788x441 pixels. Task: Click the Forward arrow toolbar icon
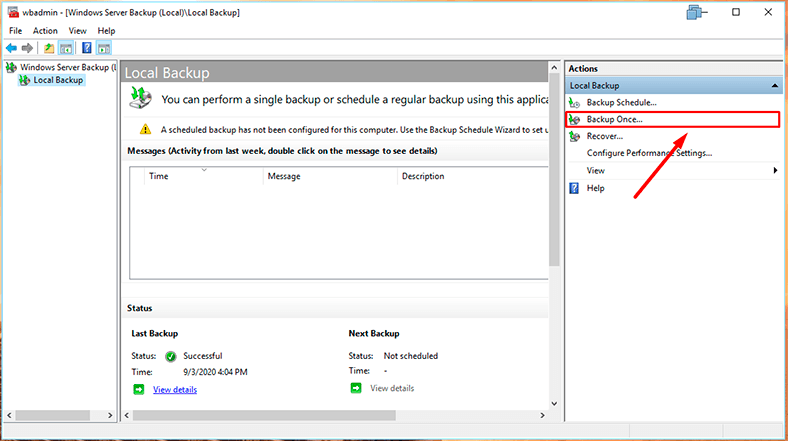click(27, 48)
